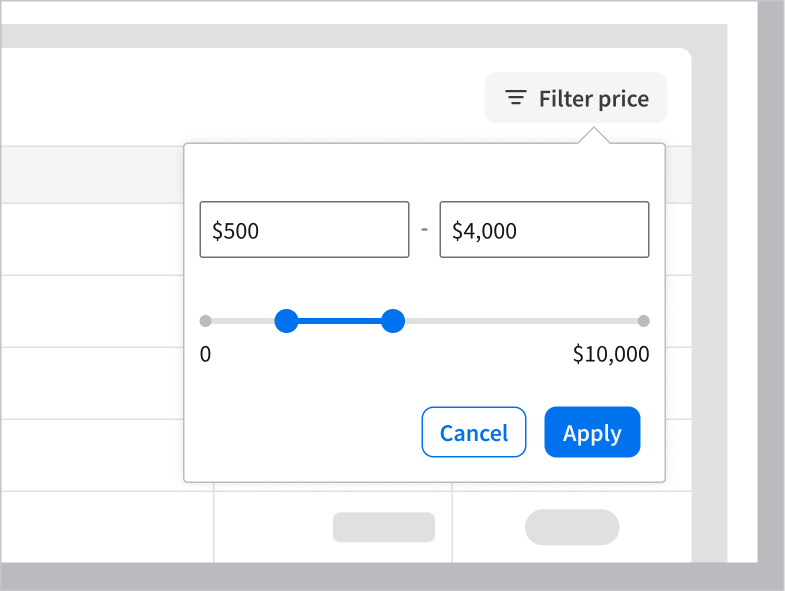Click the filter lines icon
Image resolution: width=785 pixels, height=591 pixels.
[516, 98]
